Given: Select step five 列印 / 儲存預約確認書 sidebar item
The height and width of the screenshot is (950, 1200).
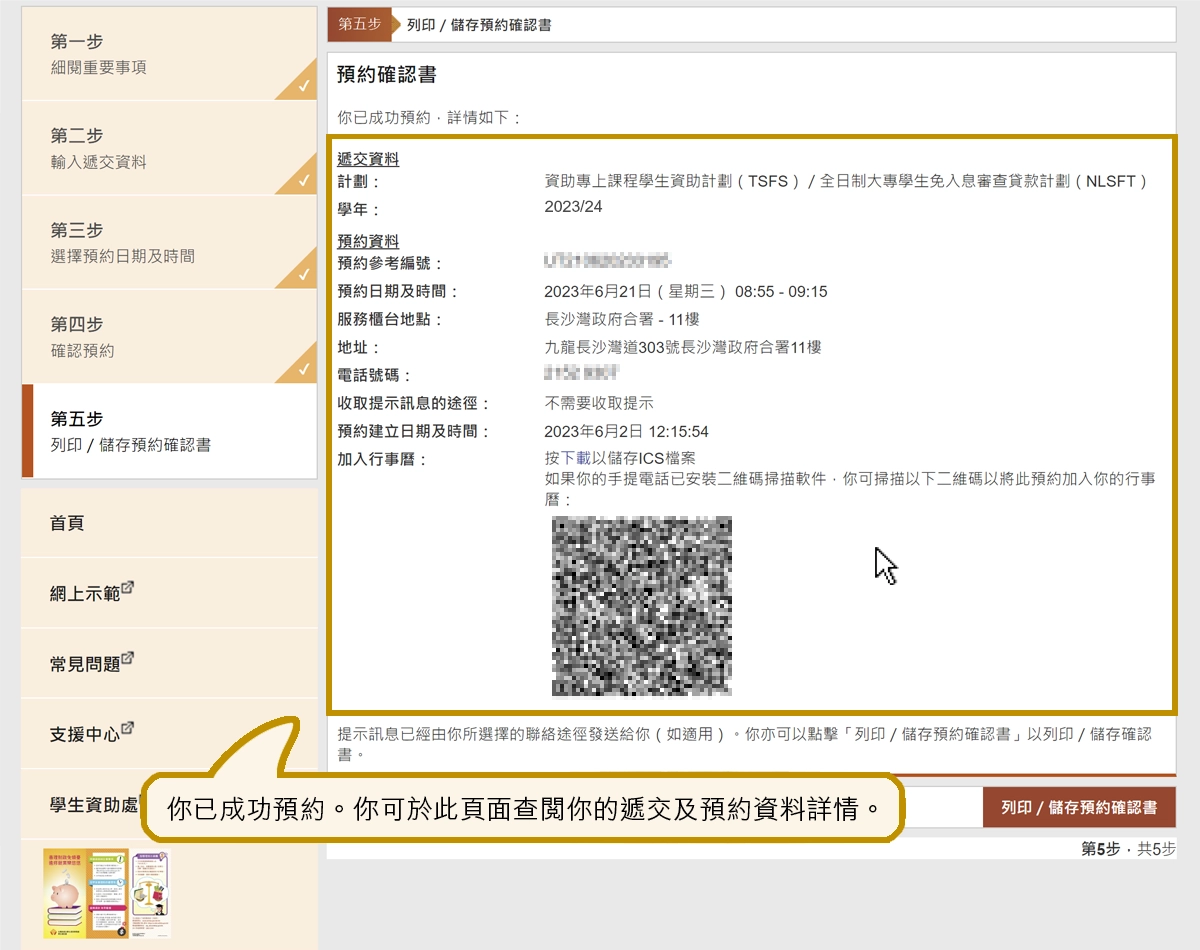Looking at the screenshot, I should pos(169,431).
